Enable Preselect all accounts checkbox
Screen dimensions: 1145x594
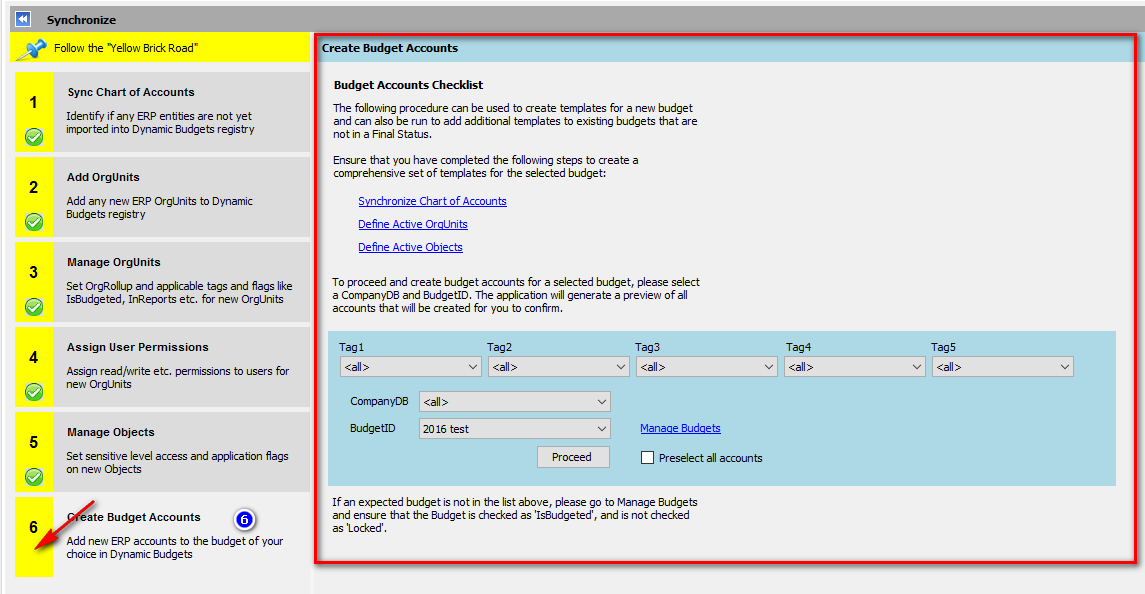click(x=647, y=457)
